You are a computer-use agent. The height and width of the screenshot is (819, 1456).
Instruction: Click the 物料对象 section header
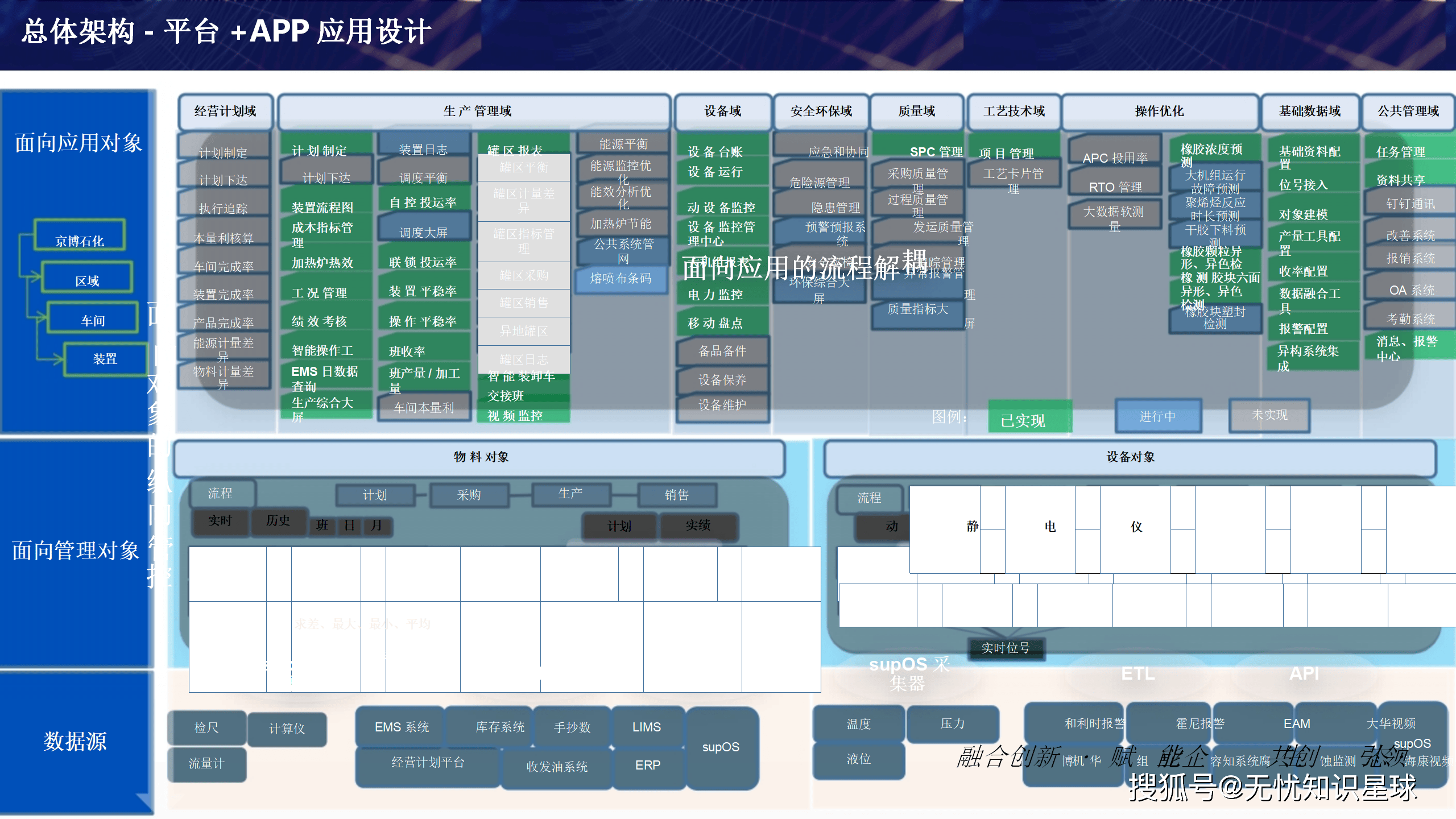click(480, 457)
